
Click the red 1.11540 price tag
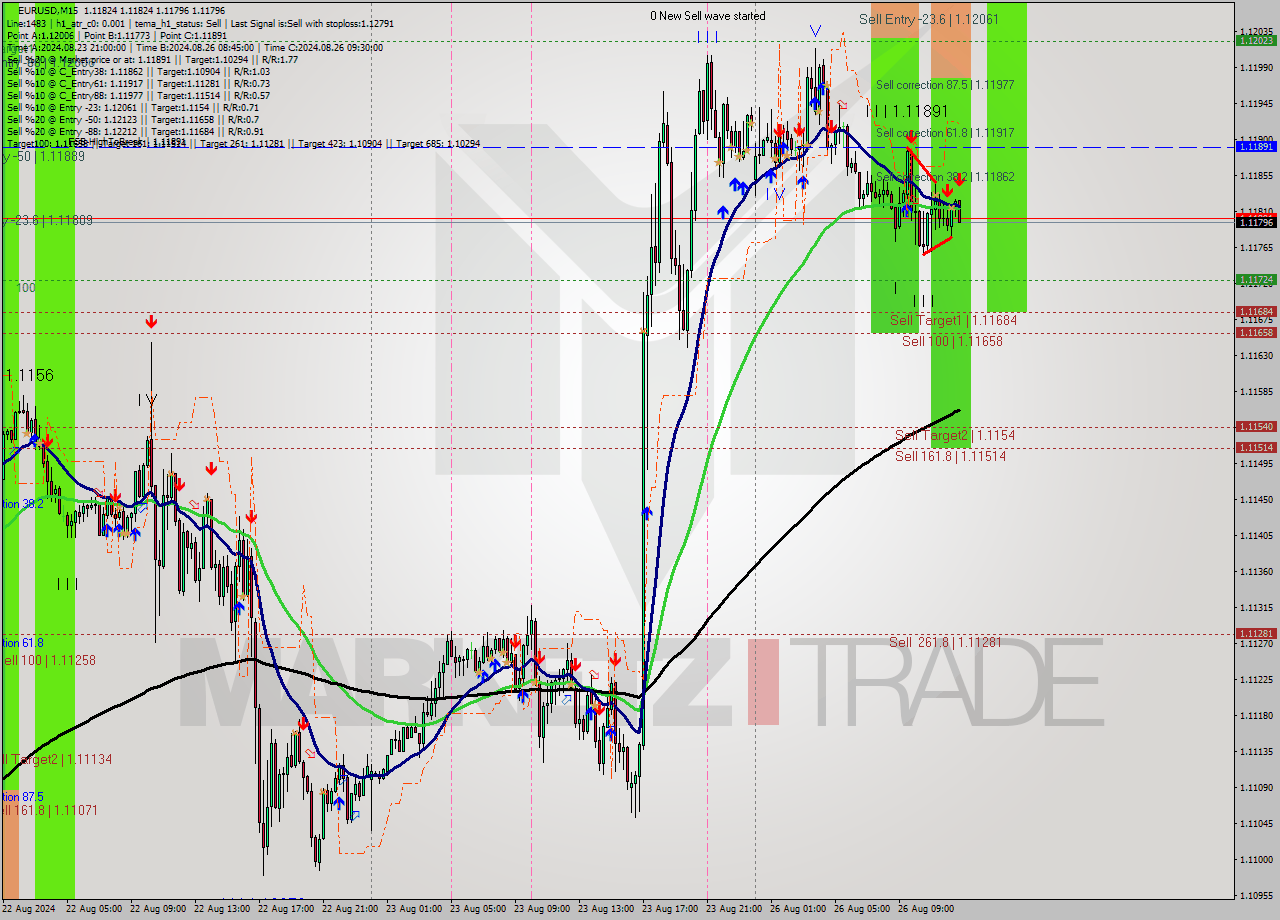(1256, 426)
